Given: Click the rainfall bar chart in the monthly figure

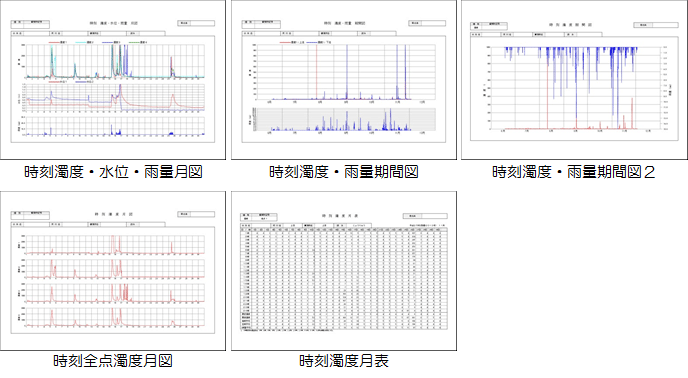Looking at the screenshot, I should tap(115, 126).
